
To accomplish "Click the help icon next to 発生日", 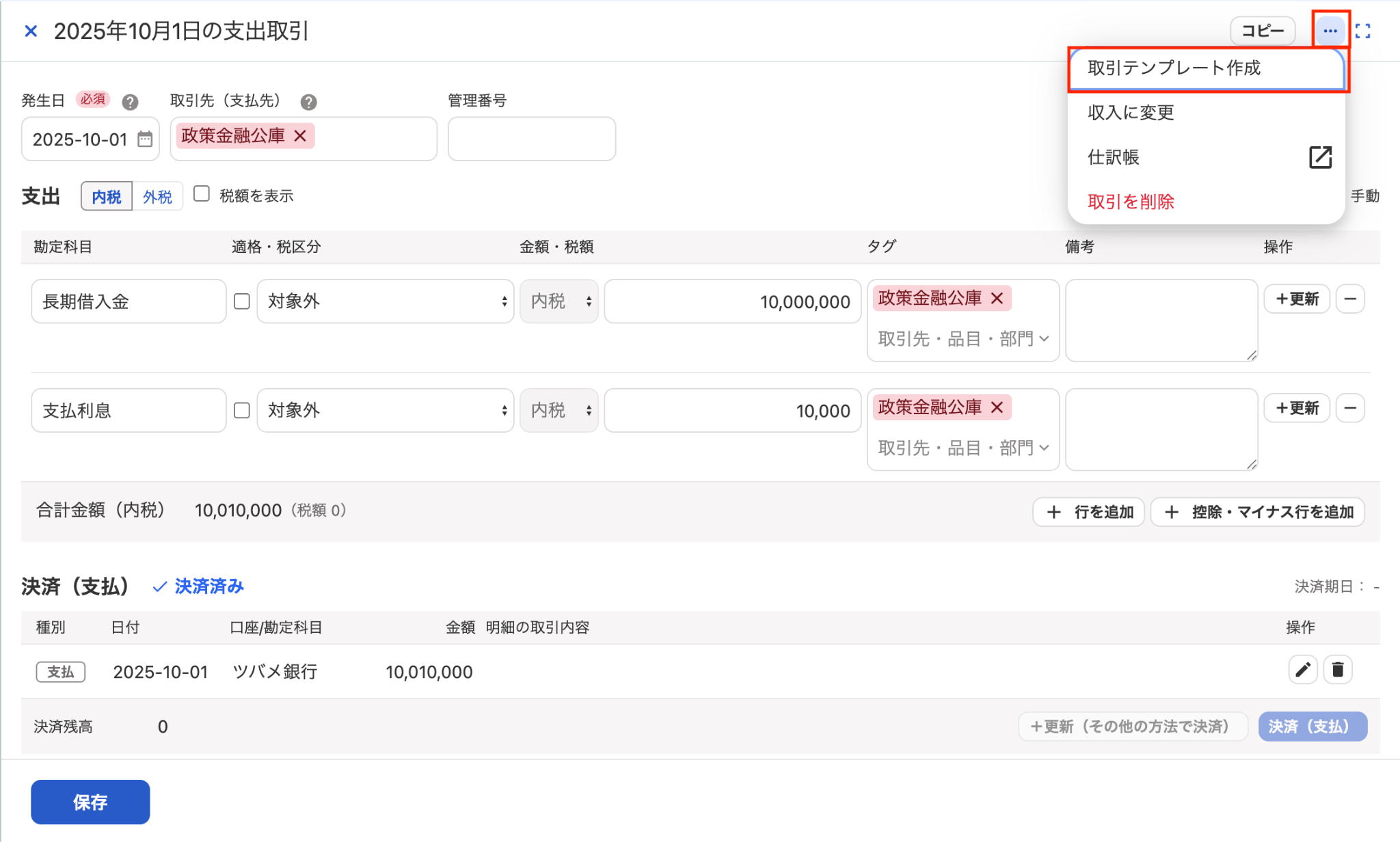I will tap(130, 102).
